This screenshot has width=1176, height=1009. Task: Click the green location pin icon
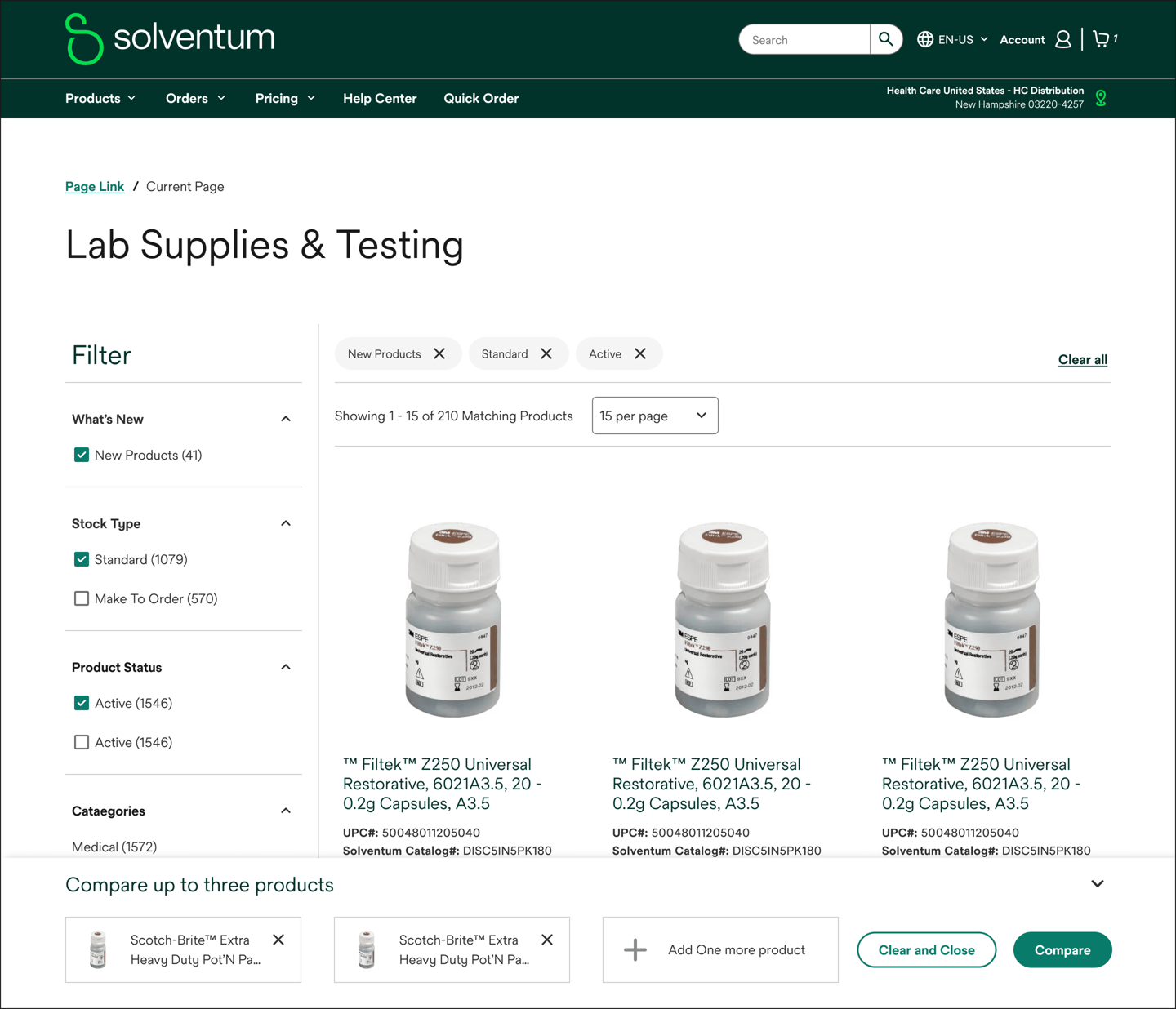pos(1101,98)
